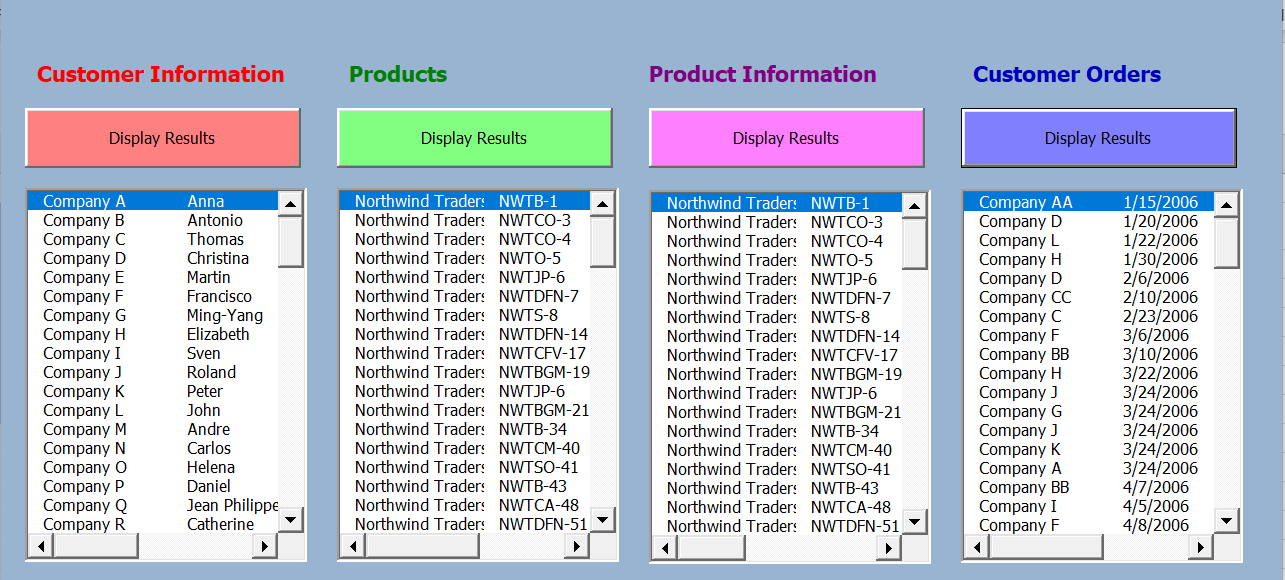Image resolution: width=1285 pixels, height=580 pixels.
Task: Click the pink Product Information Display Results button
Action: click(x=786, y=138)
